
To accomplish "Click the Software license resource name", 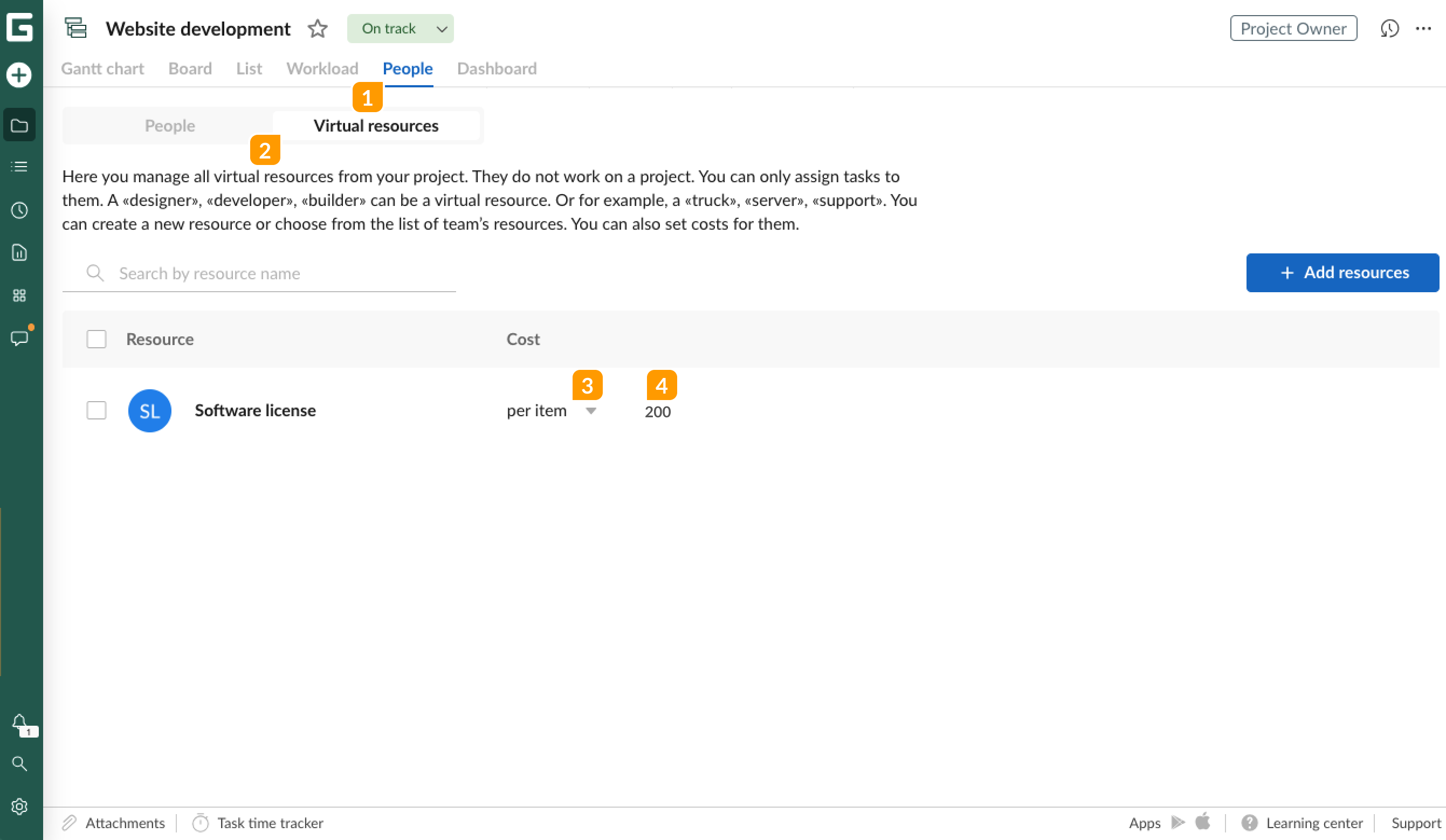I will tap(256, 410).
